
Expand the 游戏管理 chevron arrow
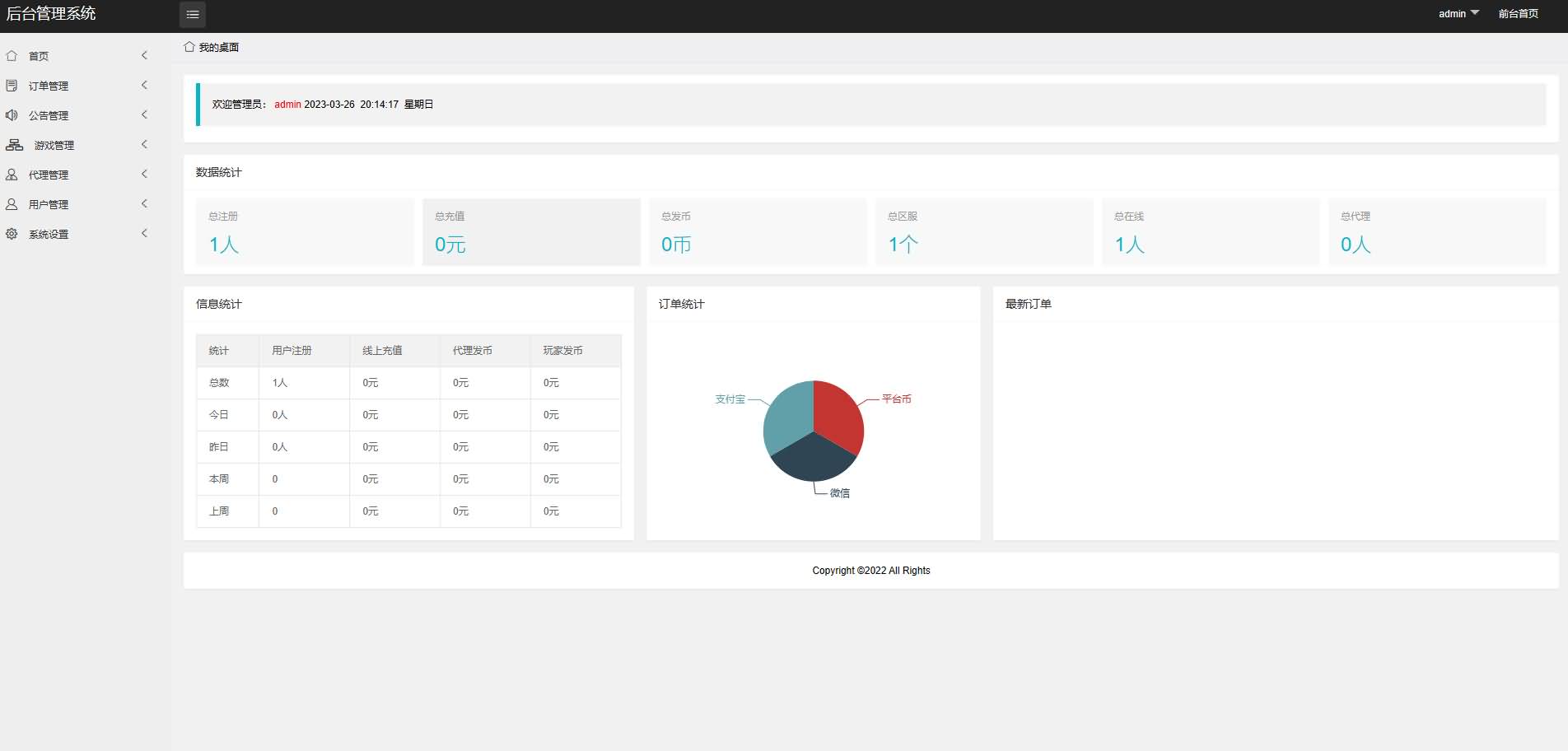point(144,144)
